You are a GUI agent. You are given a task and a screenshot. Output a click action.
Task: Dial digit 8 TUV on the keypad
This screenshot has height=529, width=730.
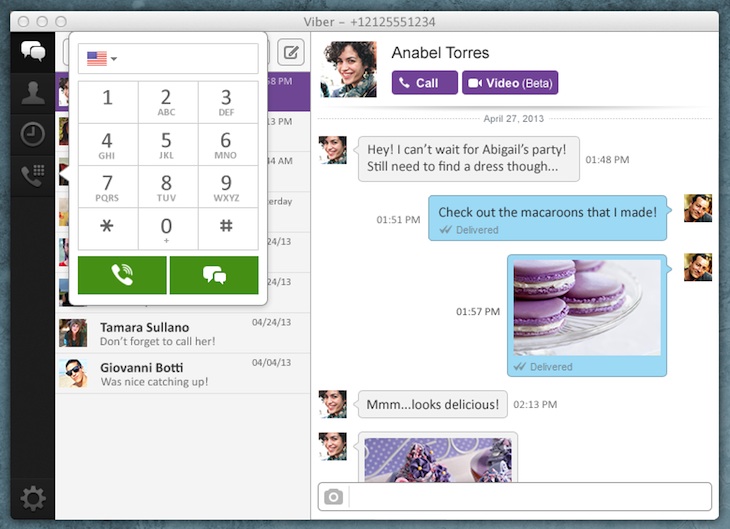(168, 187)
